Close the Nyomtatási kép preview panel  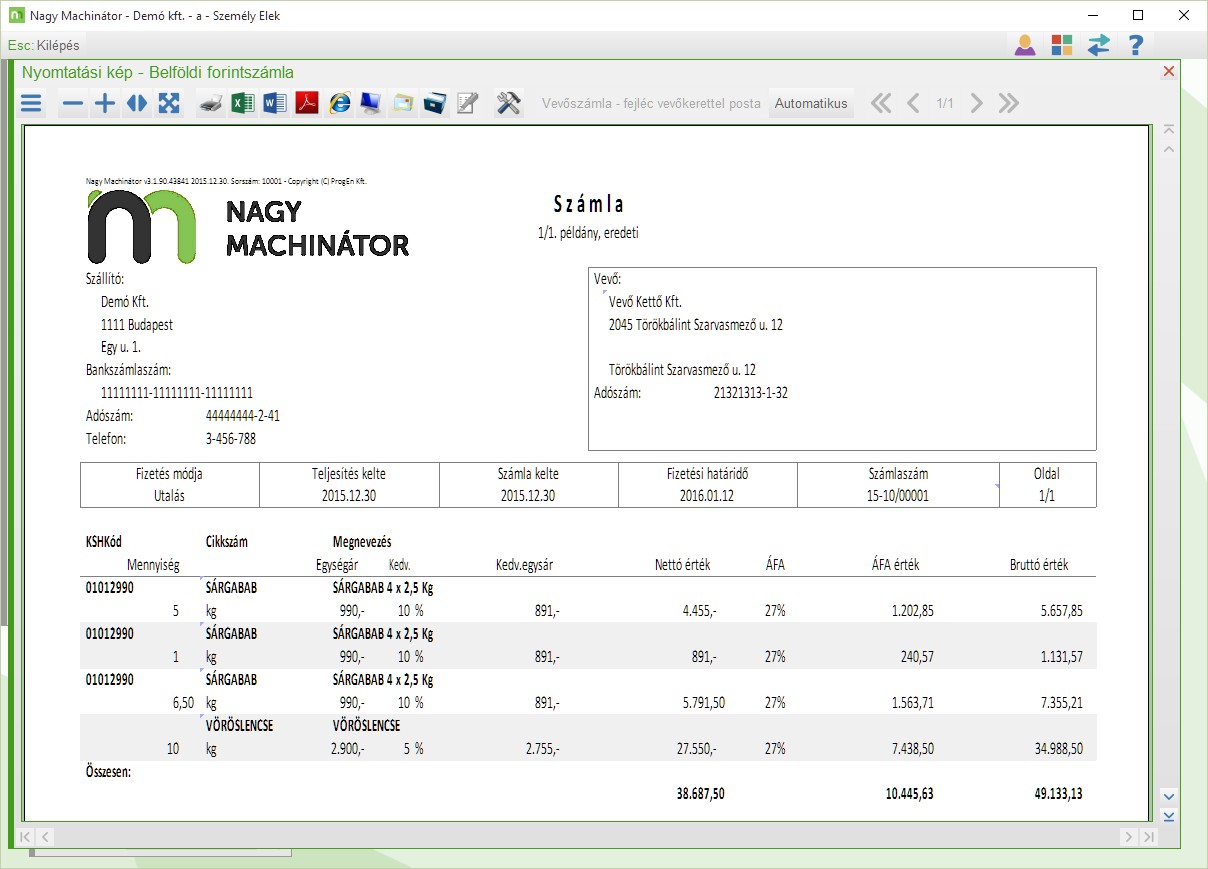click(1168, 72)
